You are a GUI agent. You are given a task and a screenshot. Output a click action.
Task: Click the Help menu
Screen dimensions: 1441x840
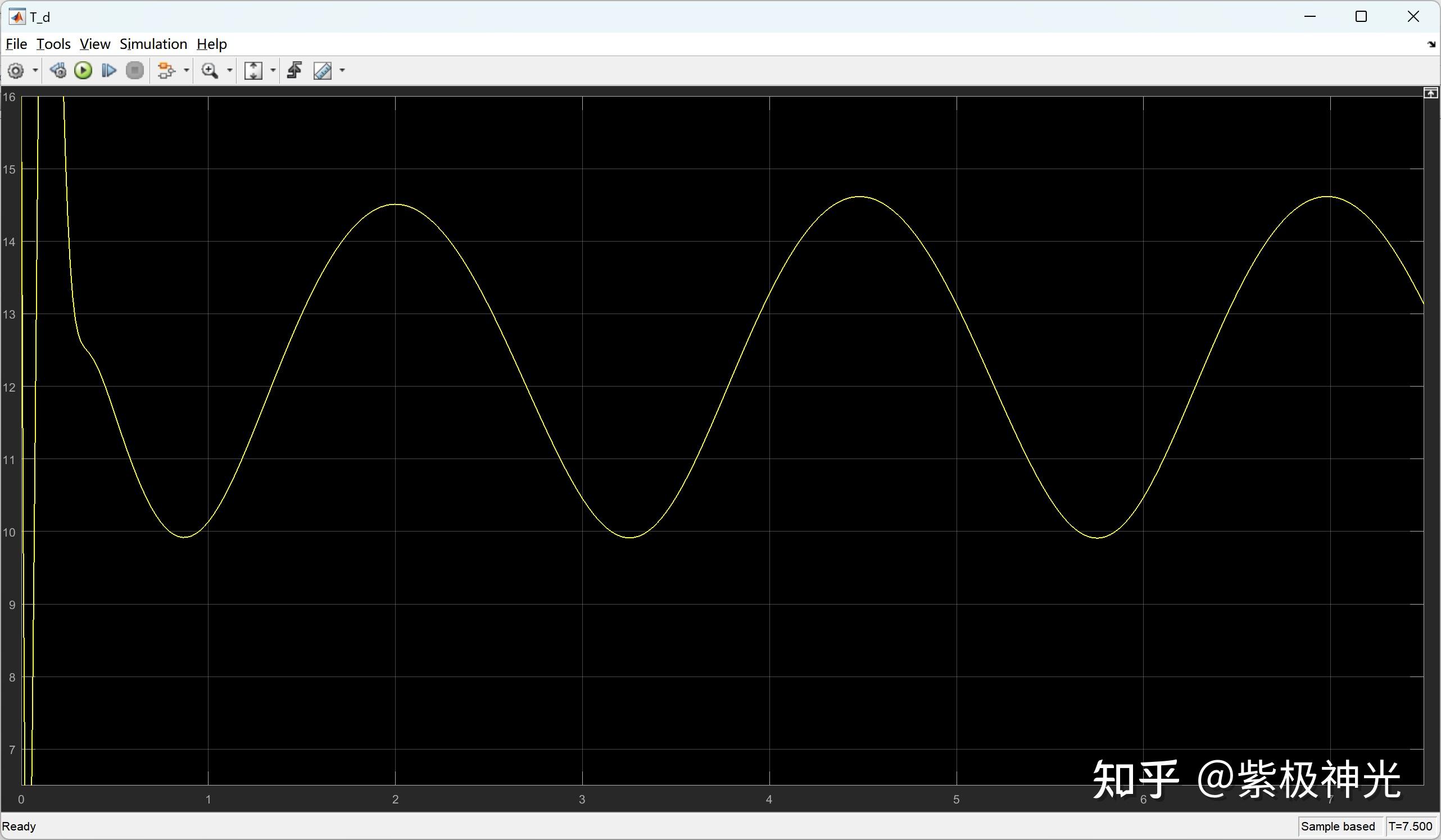click(211, 44)
